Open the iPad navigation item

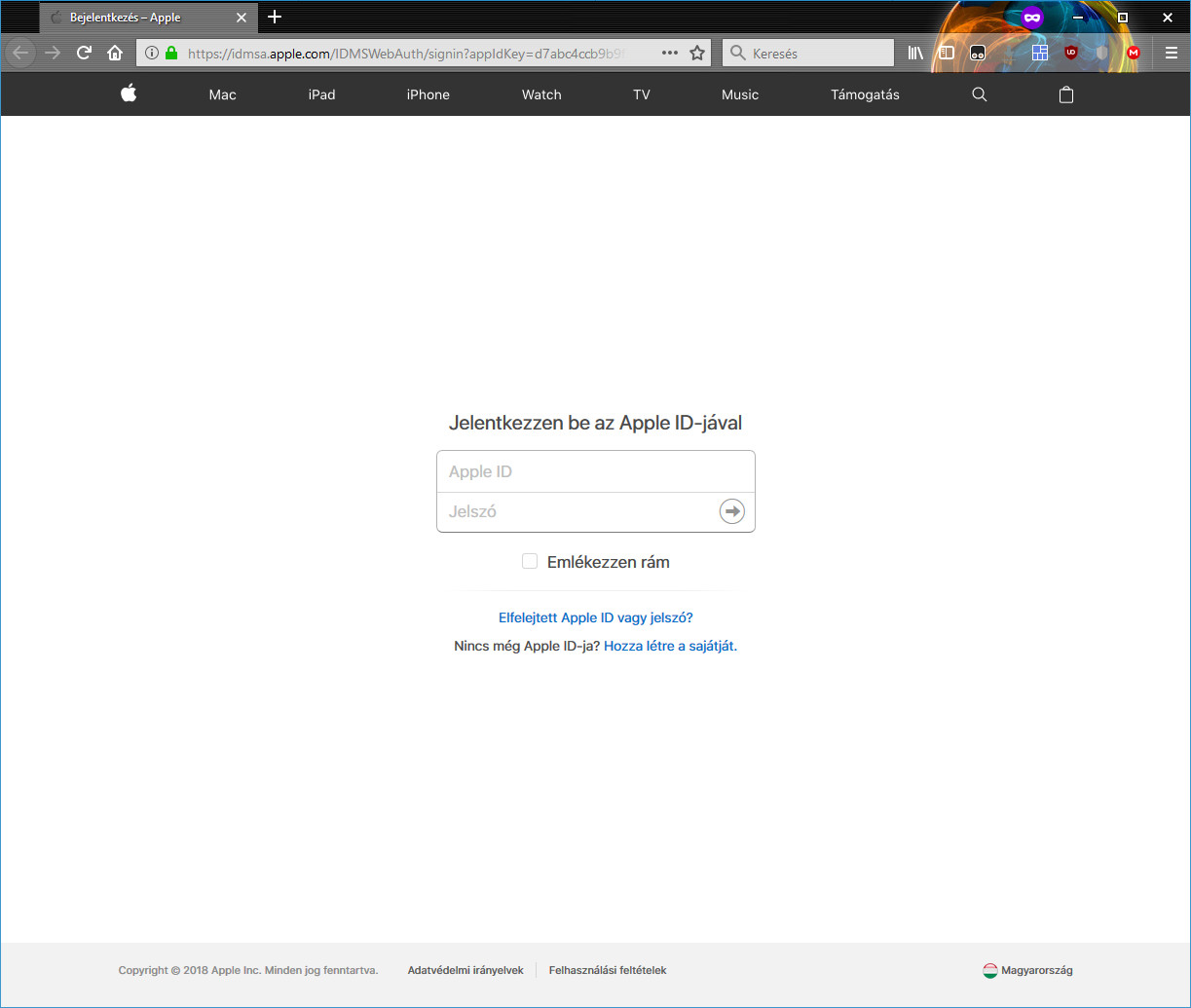321,94
